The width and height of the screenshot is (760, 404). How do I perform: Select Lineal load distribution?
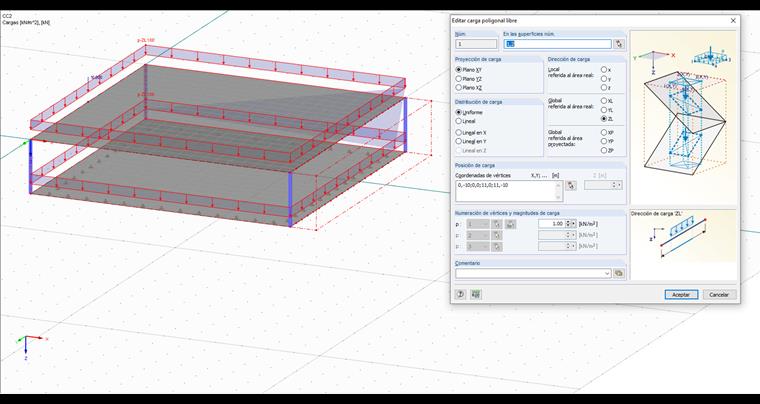pos(459,121)
